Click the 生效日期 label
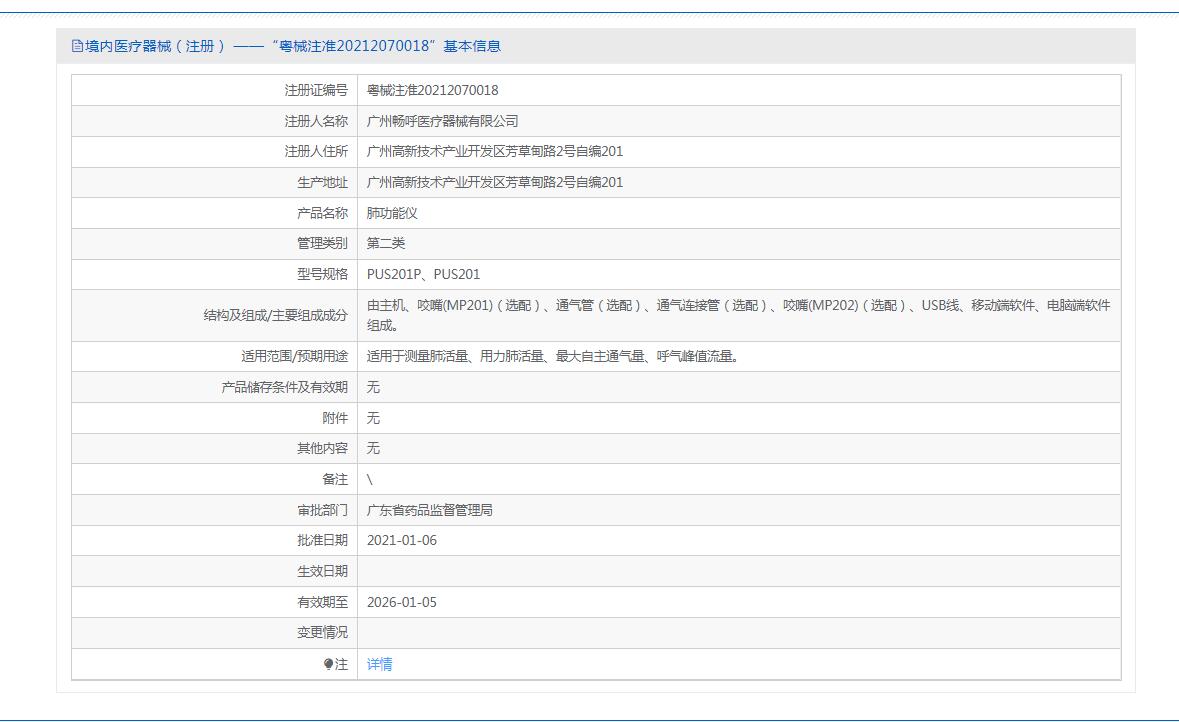Image resolution: width=1179 pixels, height=722 pixels. pyautogui.click(x=323, y=572)
